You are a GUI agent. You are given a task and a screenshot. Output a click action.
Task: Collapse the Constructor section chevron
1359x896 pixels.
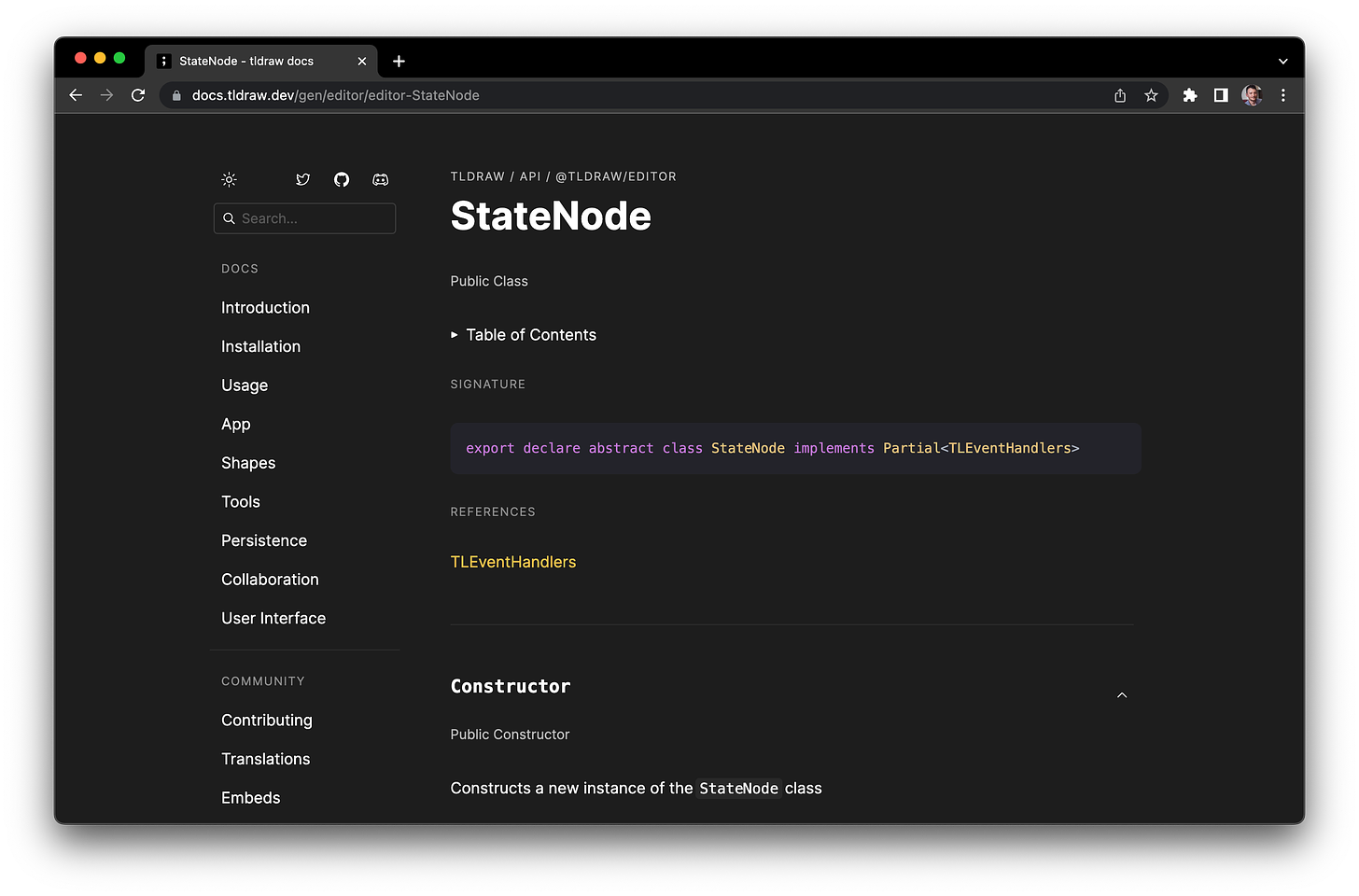[1122, 695]
